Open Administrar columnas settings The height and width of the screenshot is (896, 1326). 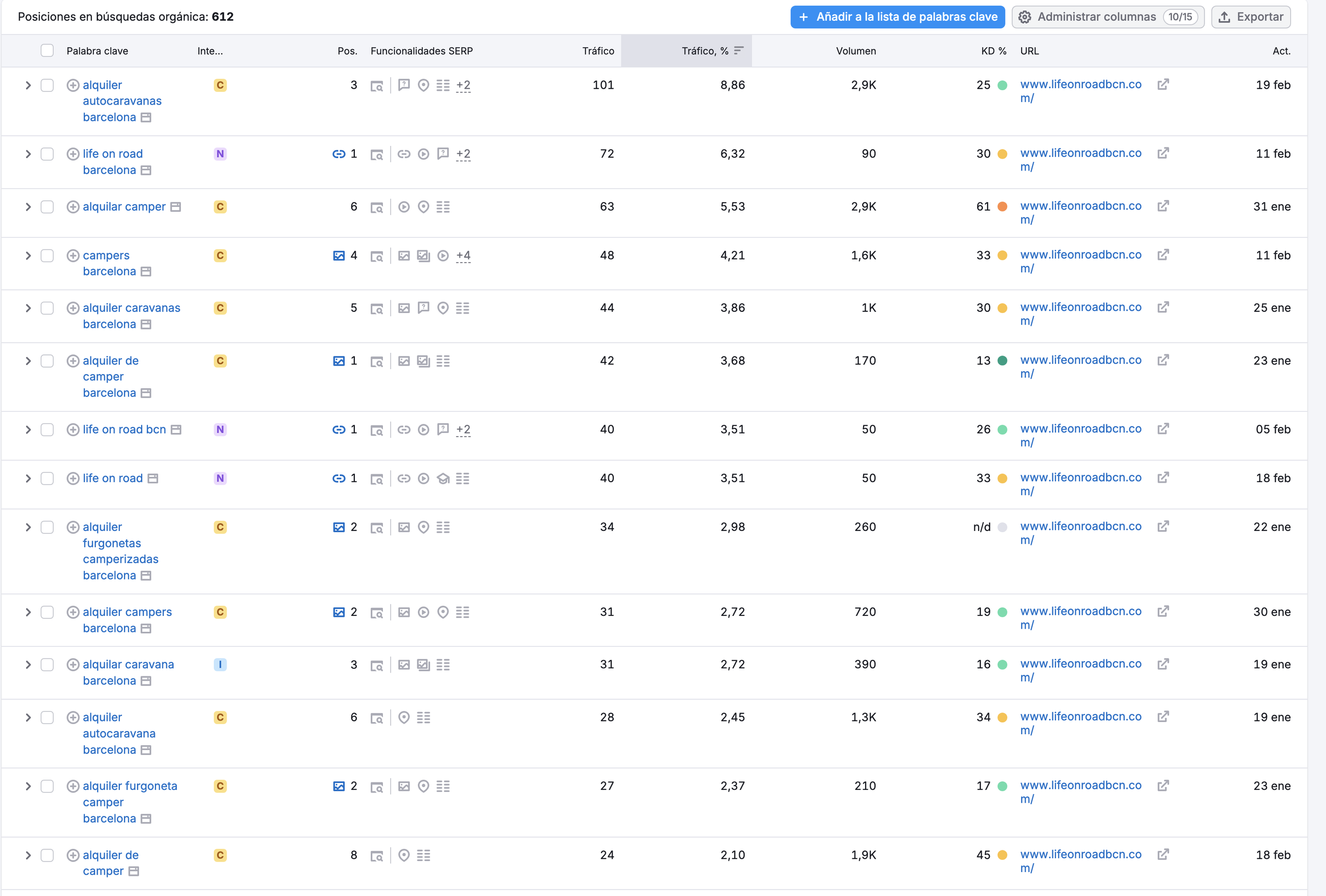(x=1107, y=17)
